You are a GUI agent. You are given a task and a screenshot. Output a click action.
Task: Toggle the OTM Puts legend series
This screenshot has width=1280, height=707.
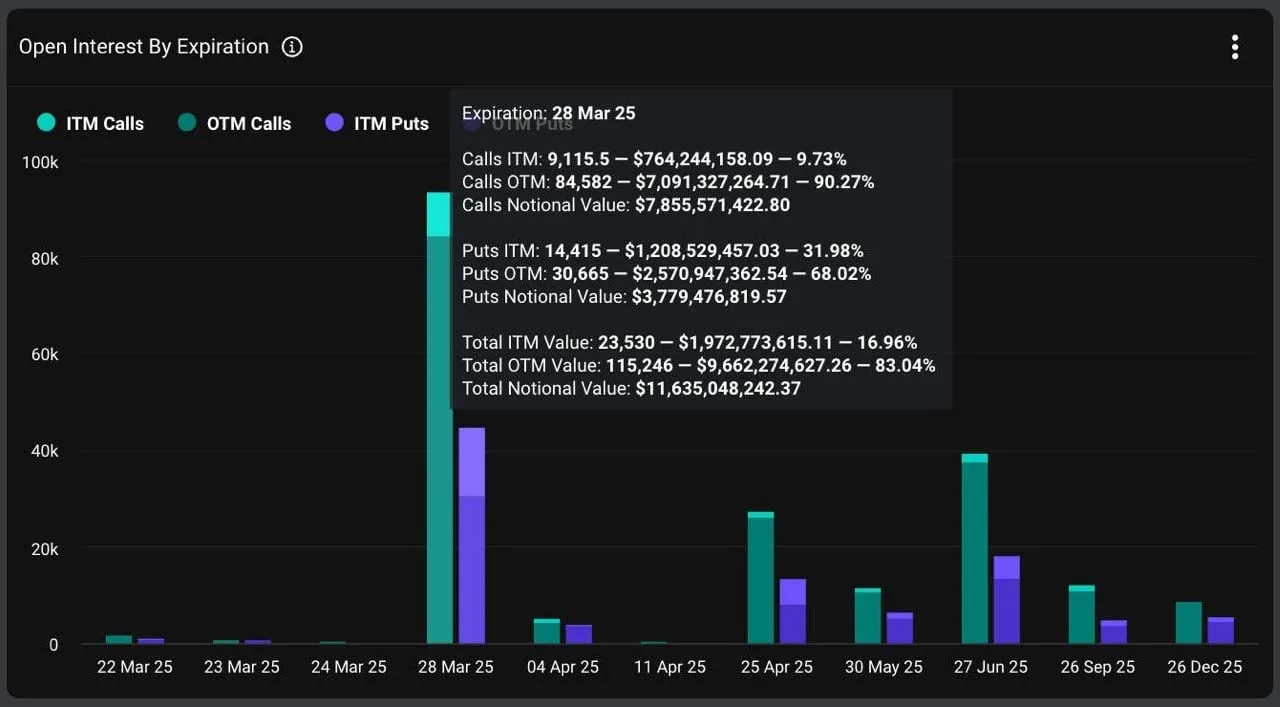[x=518, y=123]
